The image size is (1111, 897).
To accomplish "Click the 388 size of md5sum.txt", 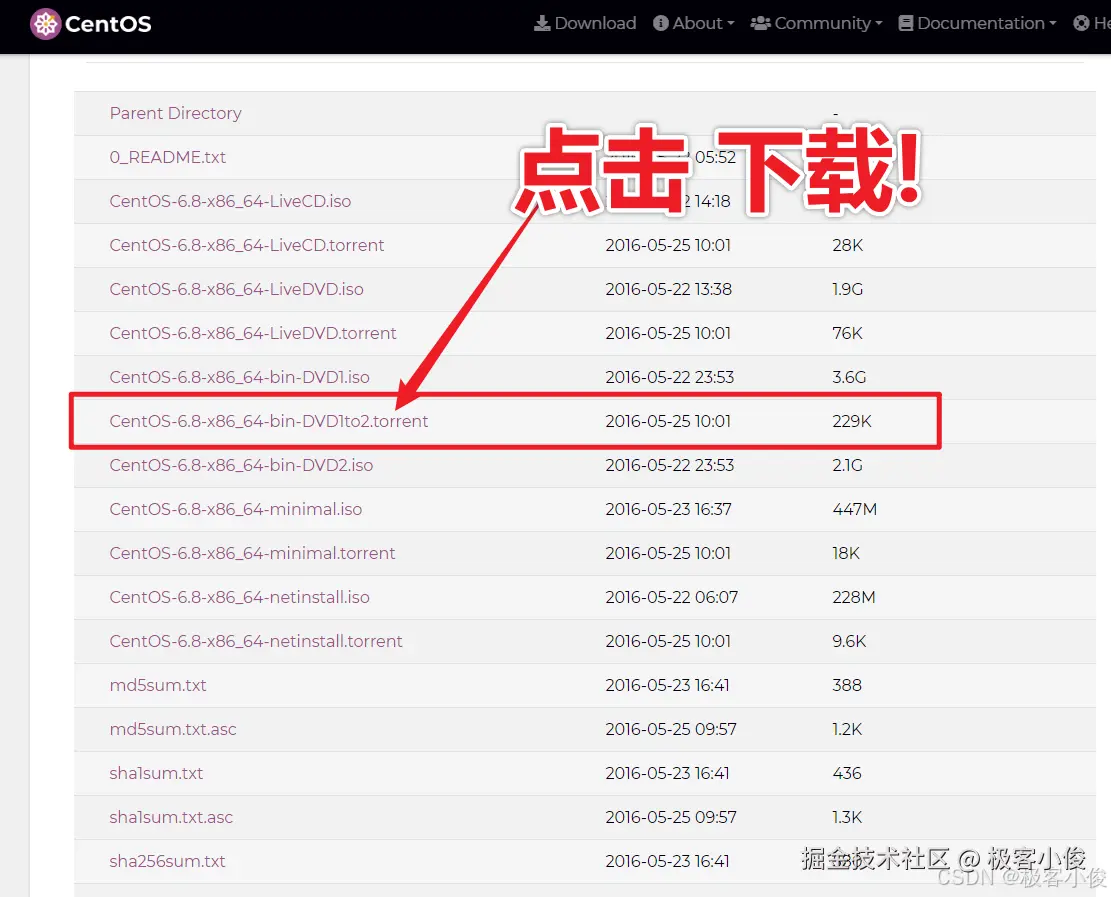I will point(847,685).
